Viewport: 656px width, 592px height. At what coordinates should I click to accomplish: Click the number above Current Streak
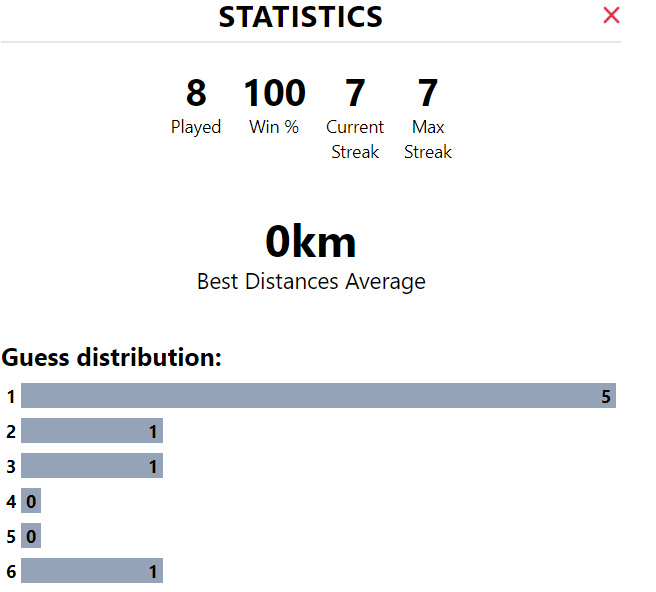(355, 93)
